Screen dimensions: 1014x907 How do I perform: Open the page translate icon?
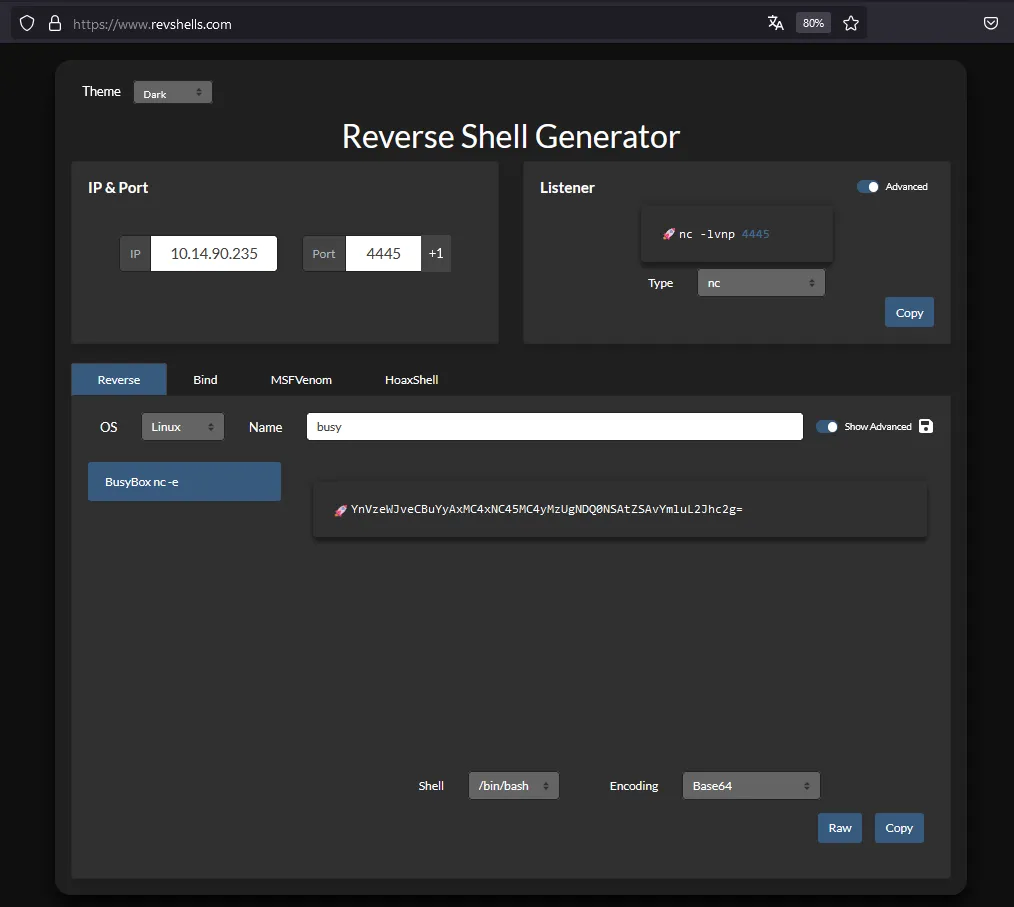coord(775,23)
